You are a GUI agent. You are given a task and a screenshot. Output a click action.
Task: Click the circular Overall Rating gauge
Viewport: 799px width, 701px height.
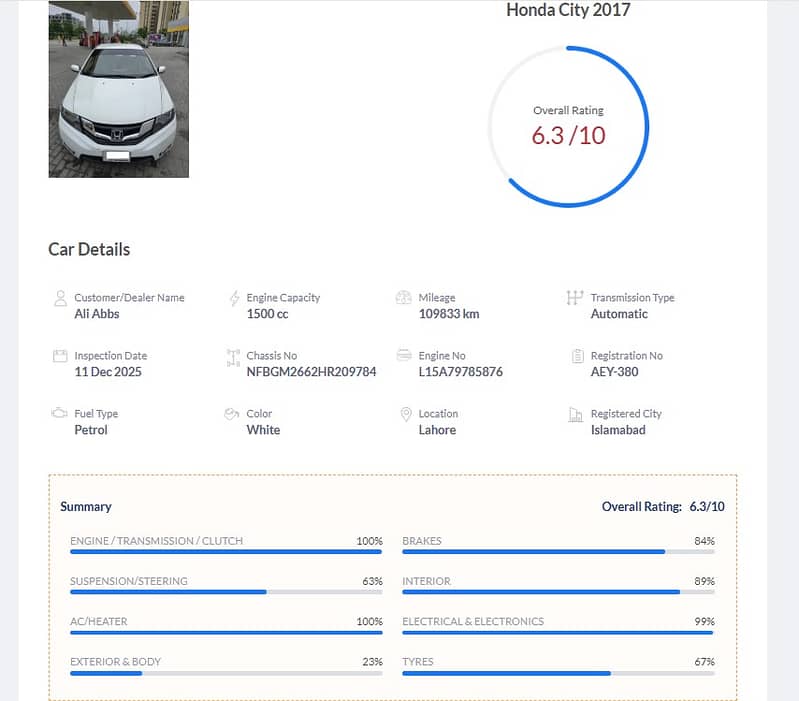[568, 126]
